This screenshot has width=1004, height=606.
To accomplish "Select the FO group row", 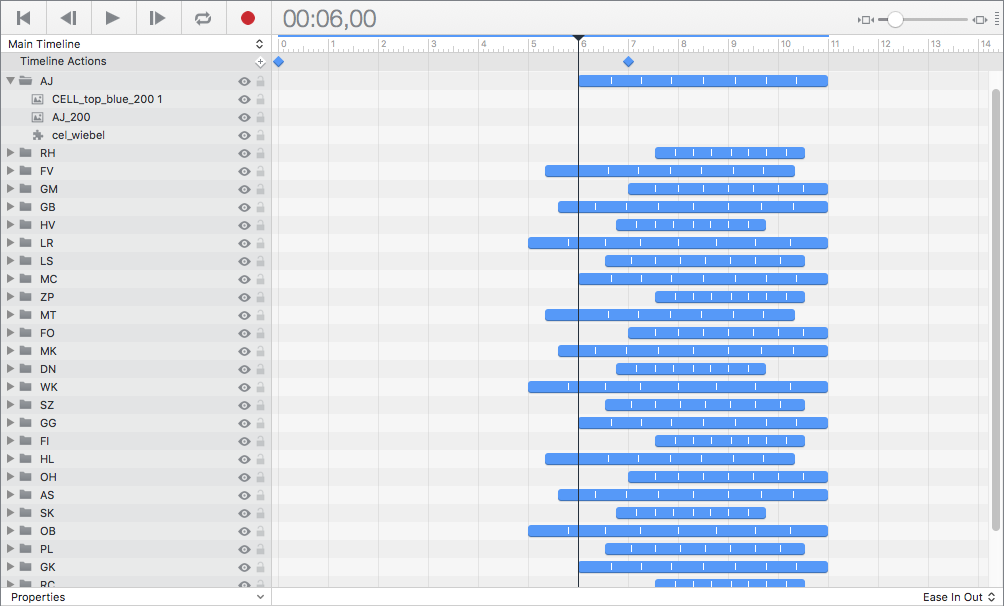I will pos(136,333).
